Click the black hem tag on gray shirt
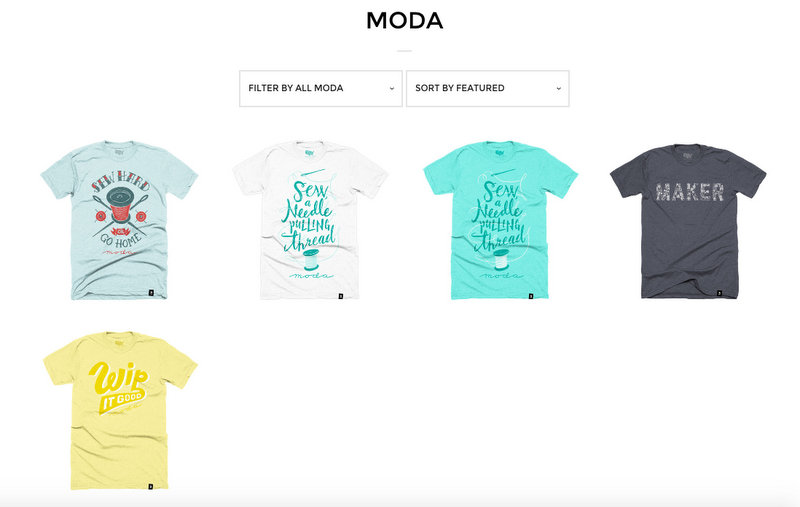The width and height of the screenshot is (800, 507). (x=719, y=294)
